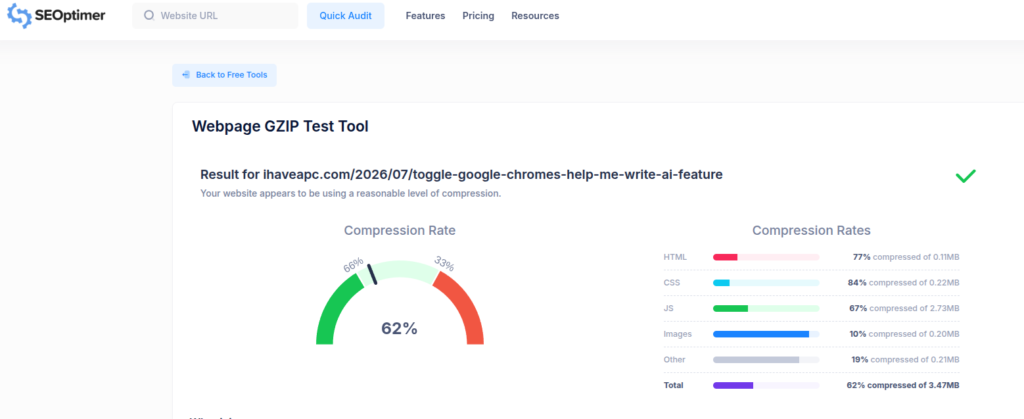Click the green segment of the gauge
The height and width of the screenshot is (419, 1024).
pyautogui.click(x=333, y=311)
